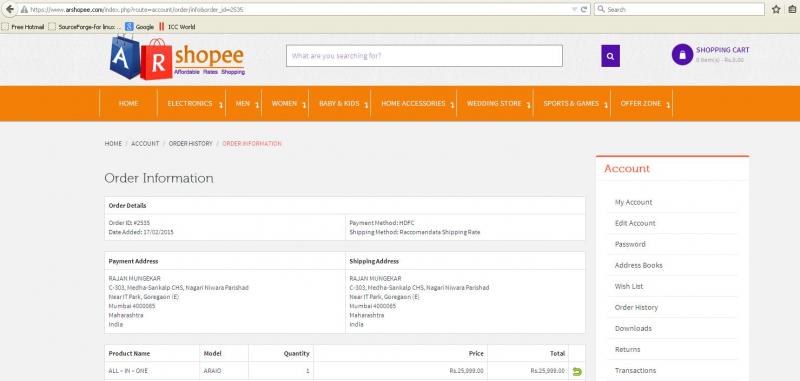The height and width of the screenshot is (381, 800).
Task: Go to Order History breadcrumb
Action: coord(190,144)
